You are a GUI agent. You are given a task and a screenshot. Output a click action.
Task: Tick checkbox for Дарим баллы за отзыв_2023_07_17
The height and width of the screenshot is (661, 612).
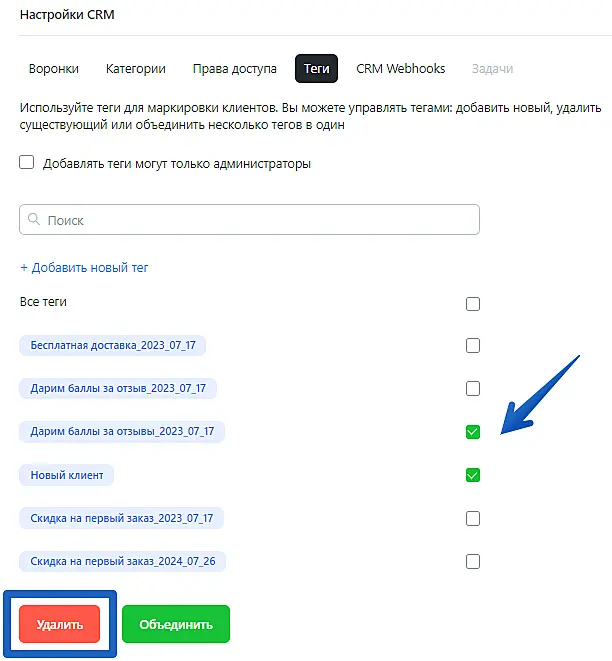coord(473,389)
